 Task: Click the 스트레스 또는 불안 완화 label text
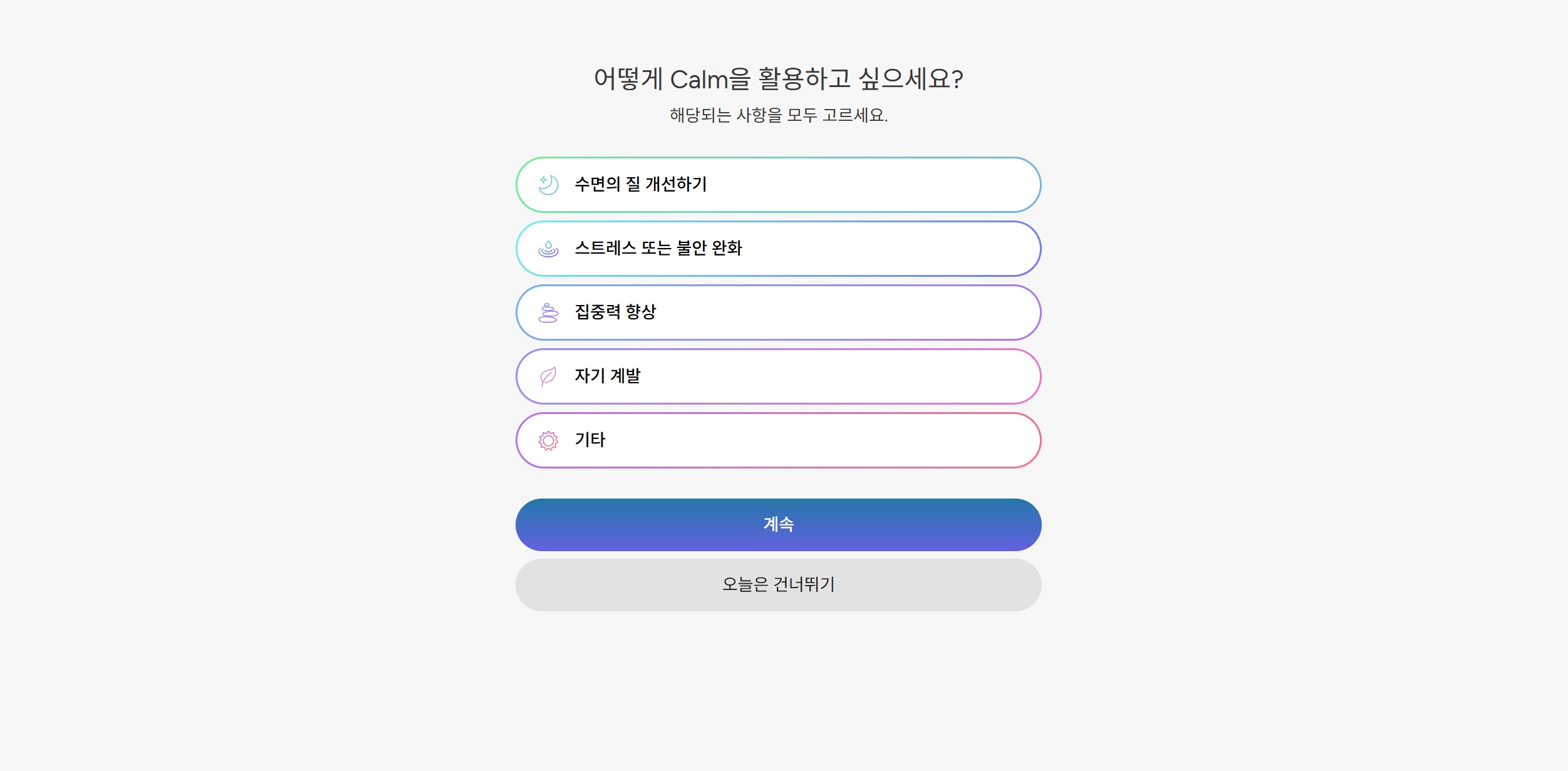658,248
